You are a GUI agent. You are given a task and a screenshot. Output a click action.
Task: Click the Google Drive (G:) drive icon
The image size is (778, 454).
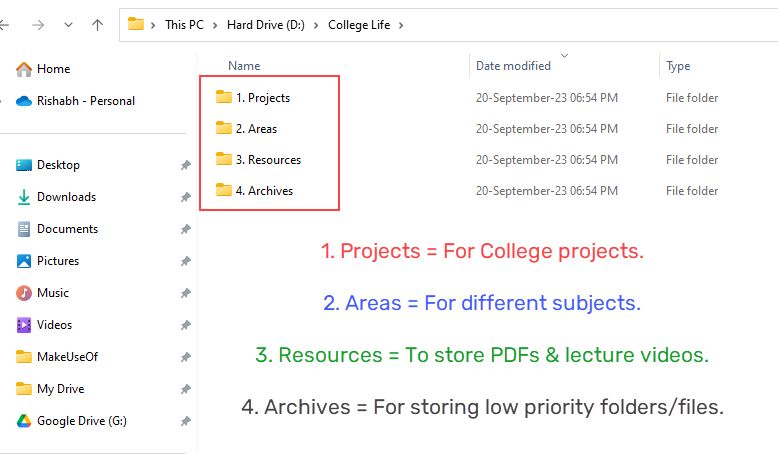[x=24, y=421]
